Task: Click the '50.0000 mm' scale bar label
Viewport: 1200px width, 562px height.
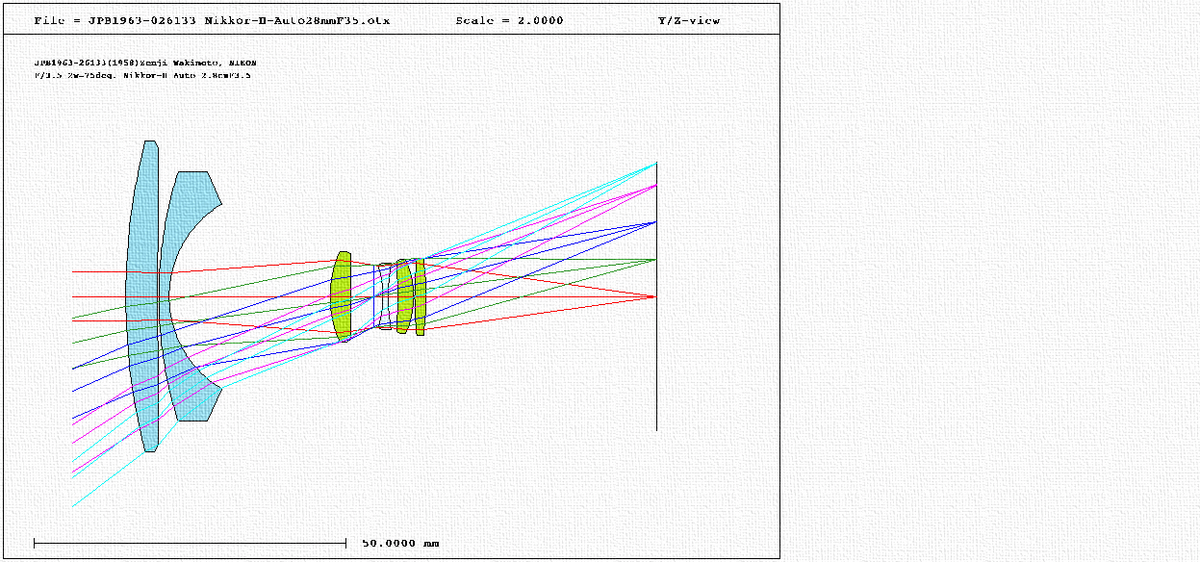Action: [x=400, y=543]
